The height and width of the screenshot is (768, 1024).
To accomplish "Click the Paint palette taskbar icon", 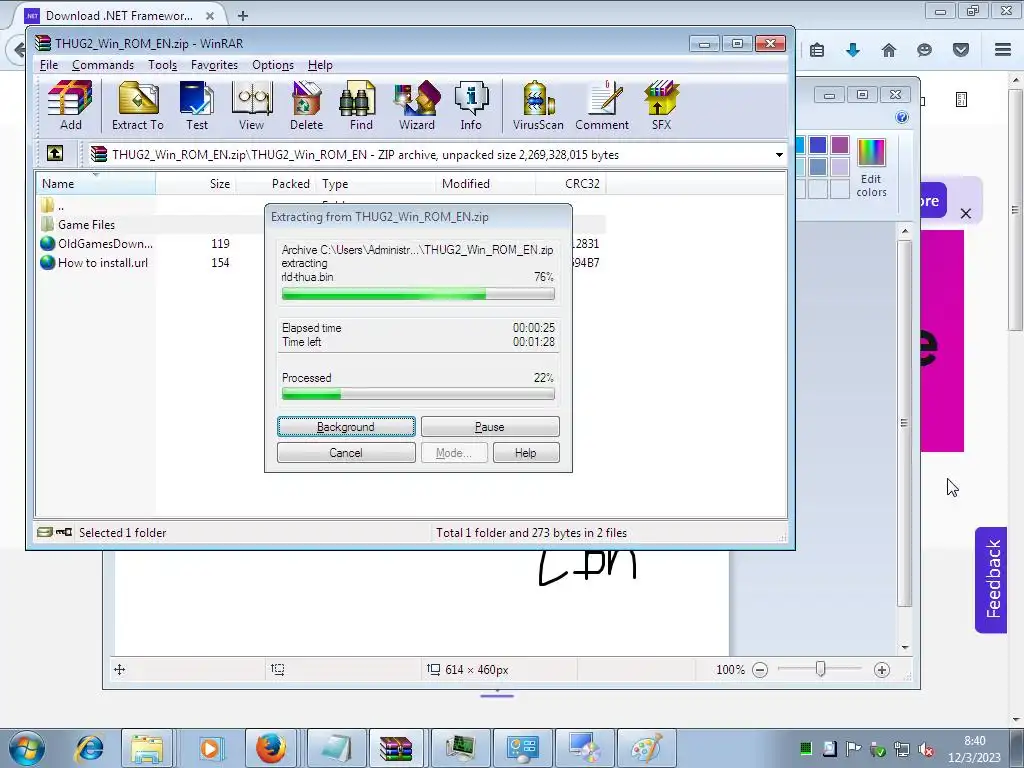I will tap(647, 748).
